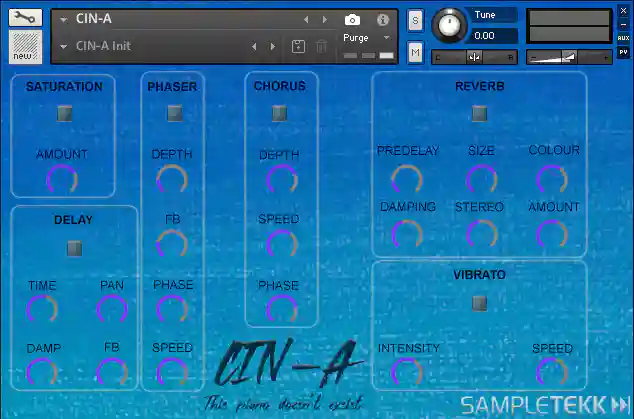
Task: Click the Vibrato Speed knob
Action: (552, 372)
